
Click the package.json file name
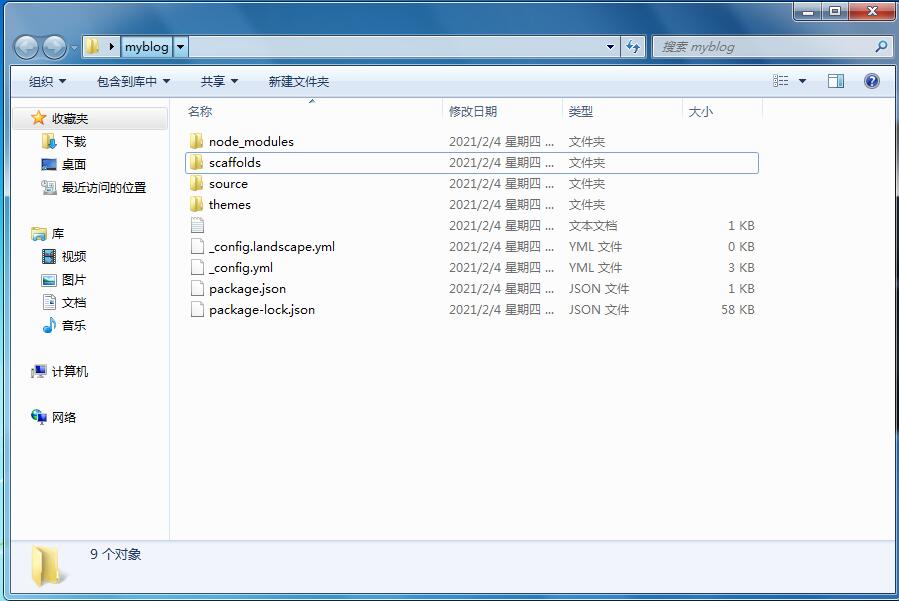click(x=248, y=289)
